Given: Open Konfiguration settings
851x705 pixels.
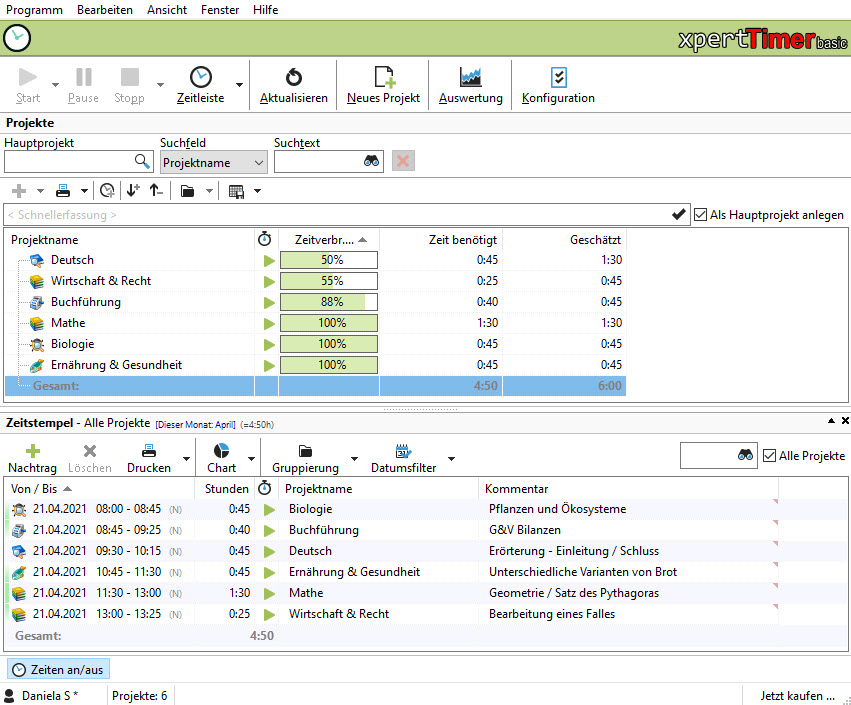Looking at the screenshot, I should (x=558, y=85).
